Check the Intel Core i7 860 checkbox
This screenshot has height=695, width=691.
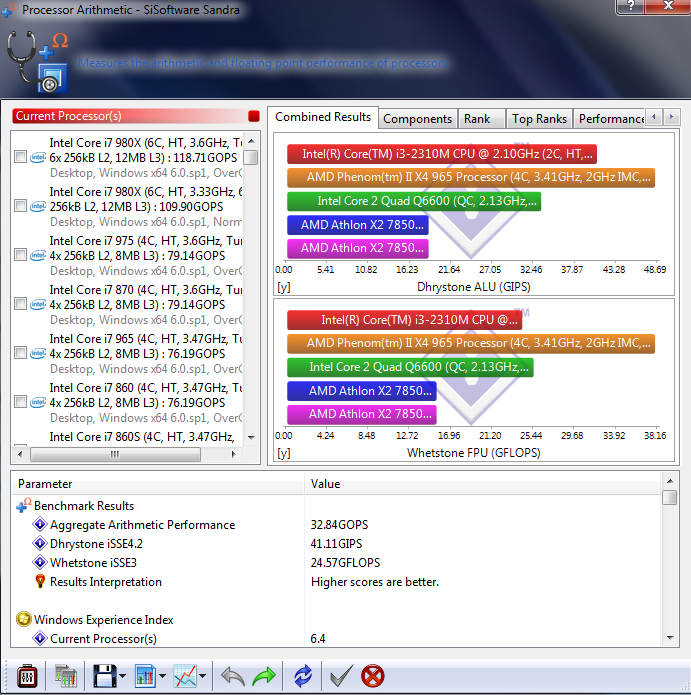pyautogui.click(x=20, y=402)
